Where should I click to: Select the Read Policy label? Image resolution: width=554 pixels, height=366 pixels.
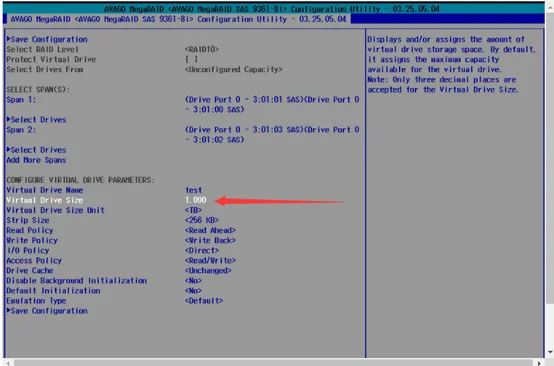[x=30, y=230]
